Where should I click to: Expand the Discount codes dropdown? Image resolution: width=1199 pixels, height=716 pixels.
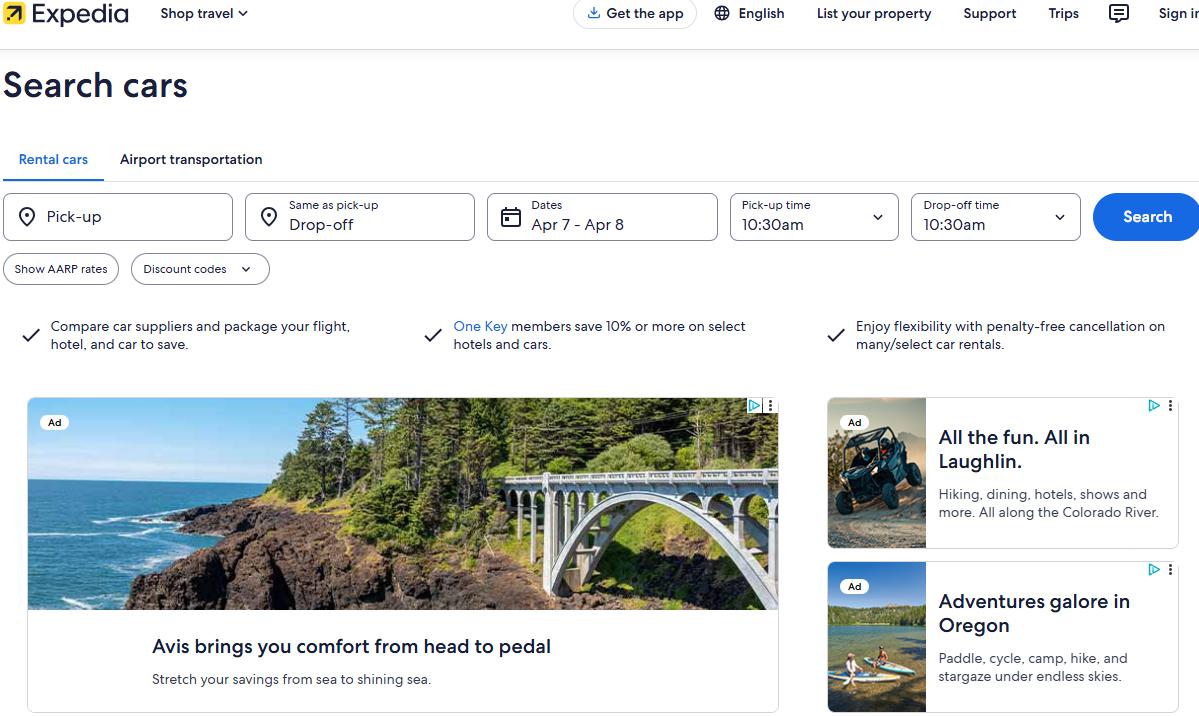(x=200, y=269)
